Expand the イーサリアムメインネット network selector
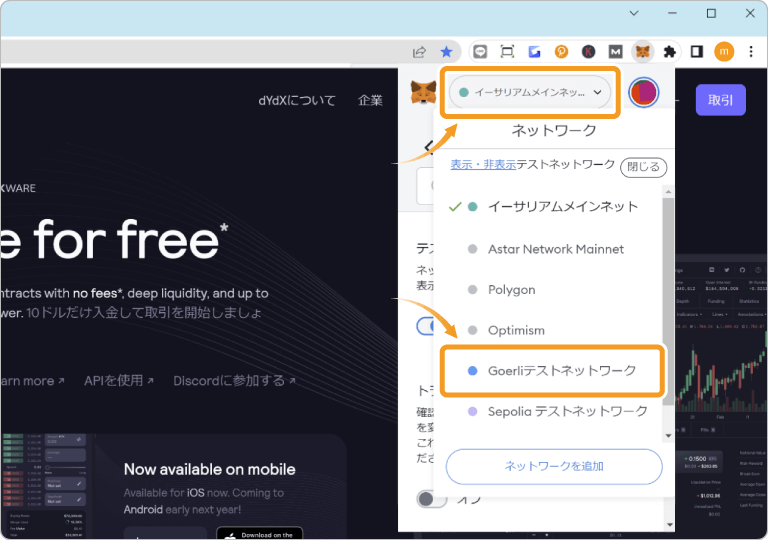Viewport: 768px width, 540px height. (x=530, y=92)
